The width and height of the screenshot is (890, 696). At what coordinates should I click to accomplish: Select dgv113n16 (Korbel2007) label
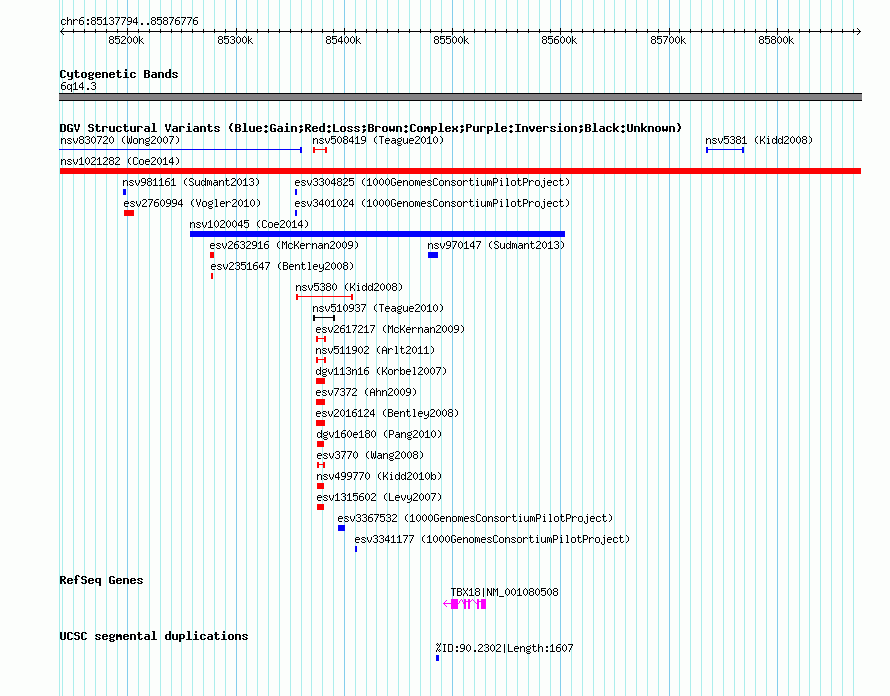381,371
